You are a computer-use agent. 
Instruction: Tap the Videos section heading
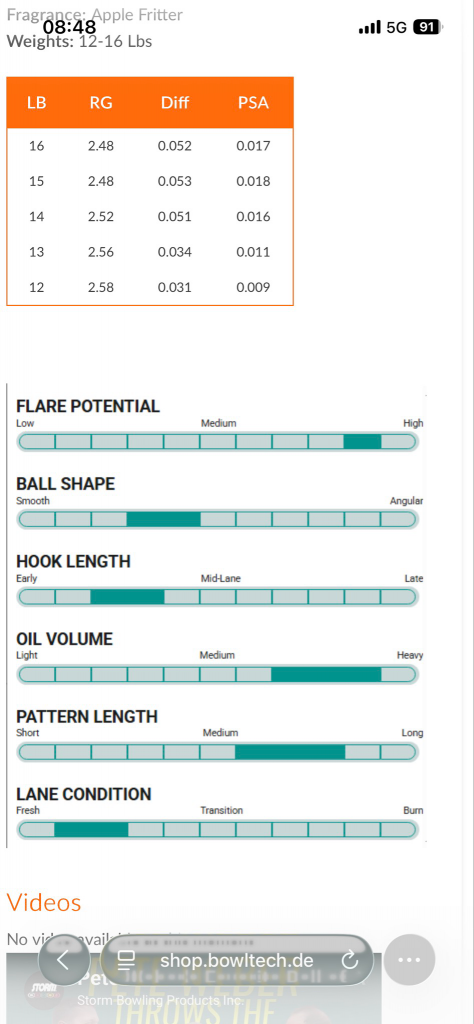(44, 903)
